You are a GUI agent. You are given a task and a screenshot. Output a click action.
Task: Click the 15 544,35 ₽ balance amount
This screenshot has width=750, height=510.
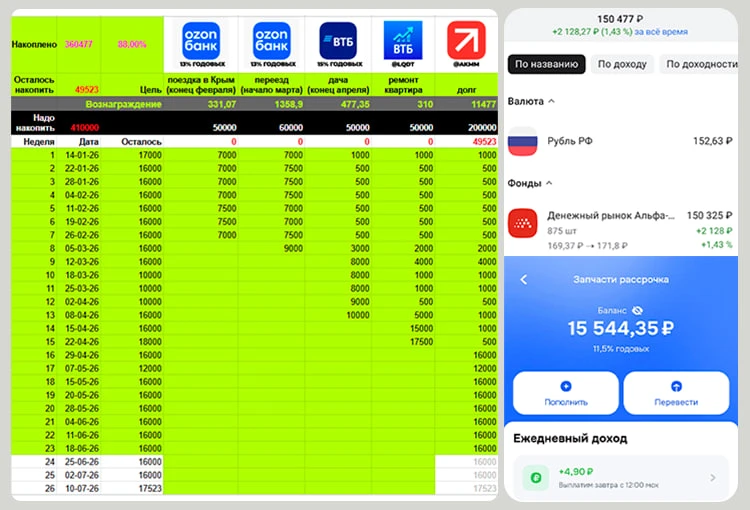coord(620,329)
